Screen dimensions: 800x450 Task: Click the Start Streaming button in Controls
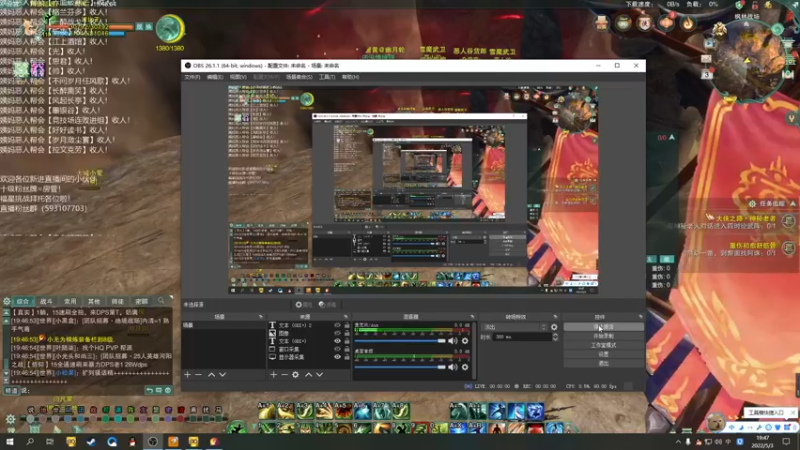point(603,327)
